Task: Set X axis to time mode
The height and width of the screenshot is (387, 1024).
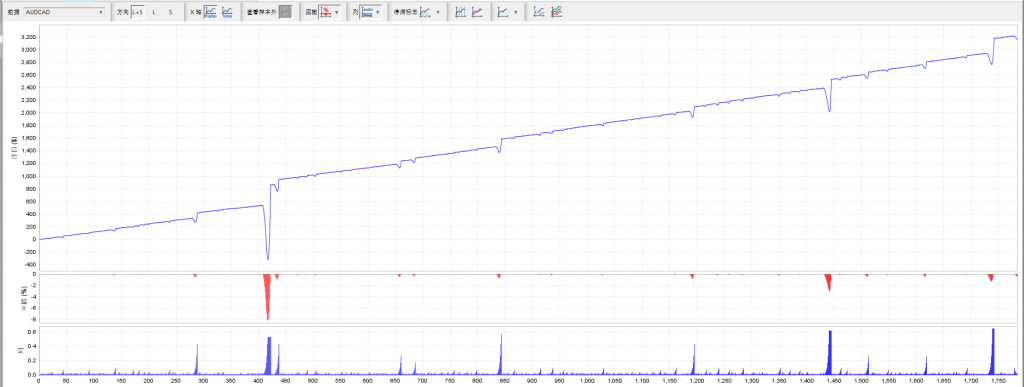Action: pos(227,12)
